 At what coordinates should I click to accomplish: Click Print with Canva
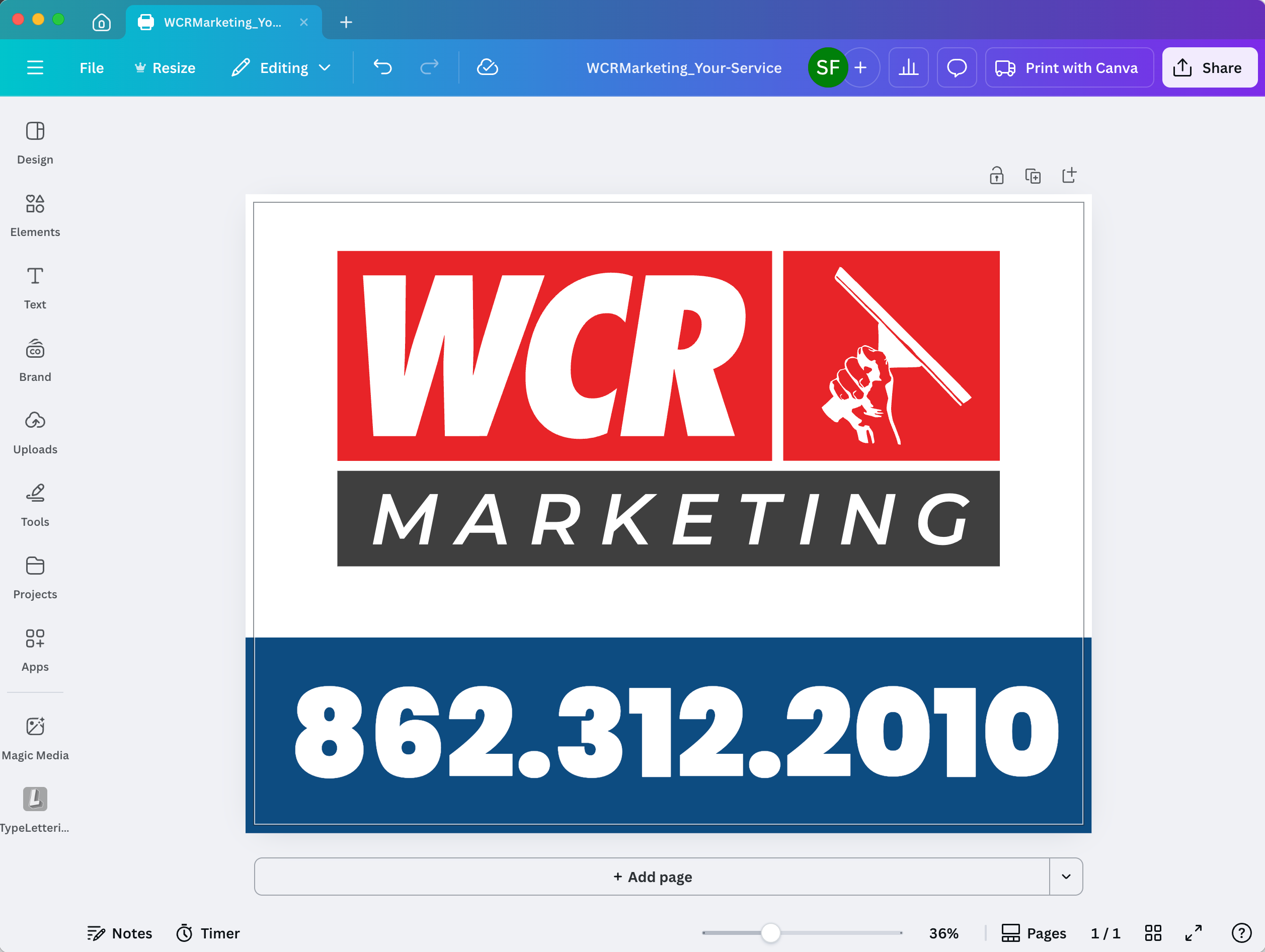point(1069,67)
